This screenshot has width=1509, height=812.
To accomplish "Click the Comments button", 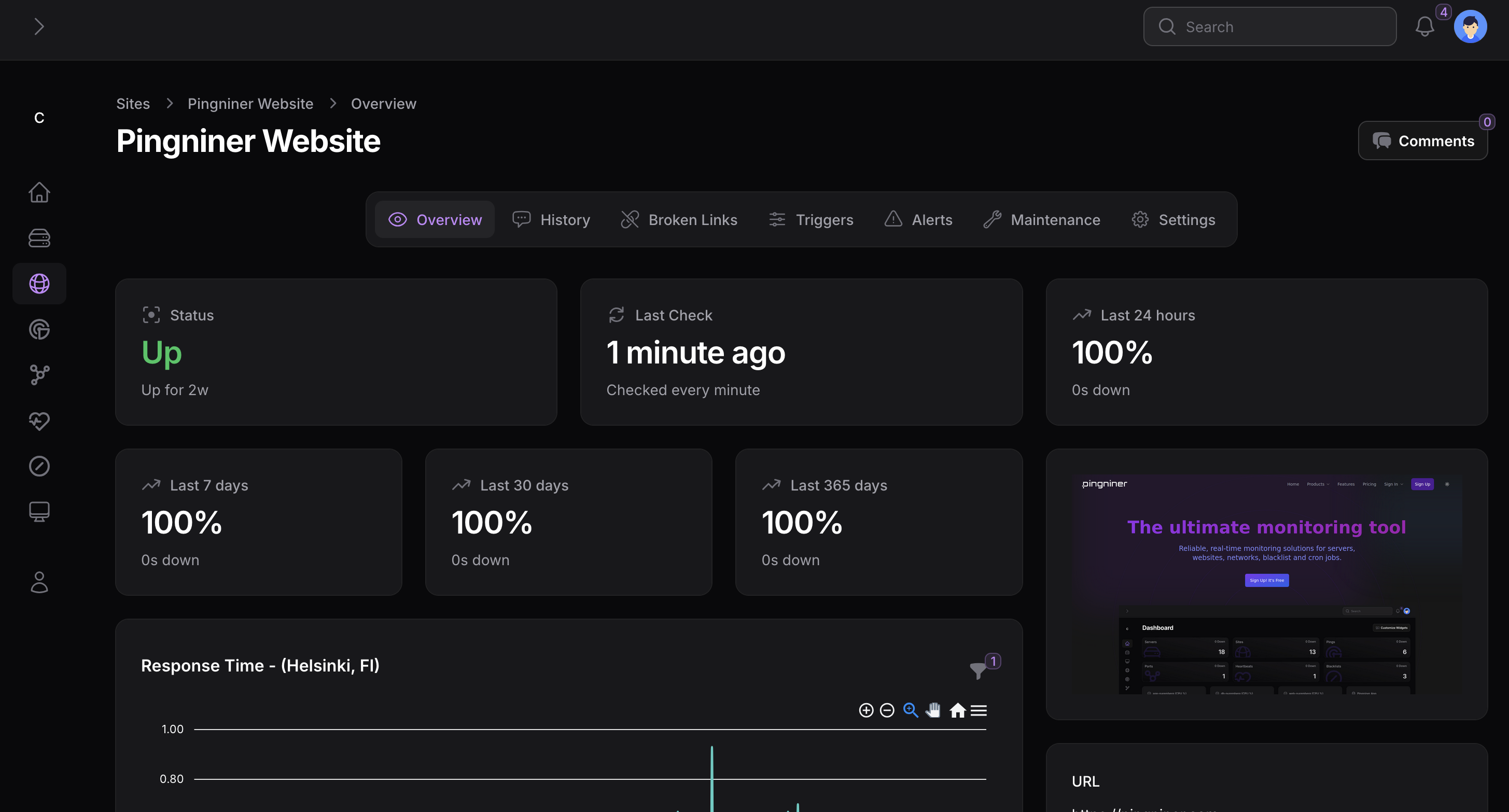I will (x=1423, y=141).
